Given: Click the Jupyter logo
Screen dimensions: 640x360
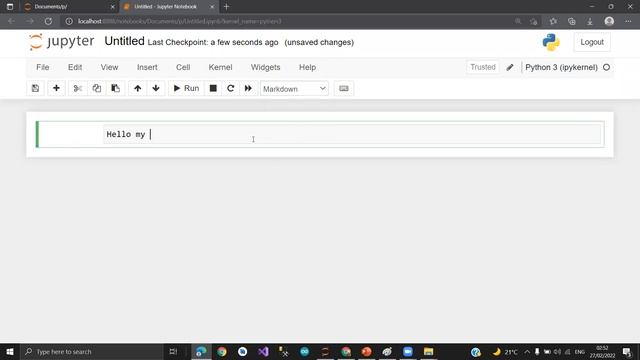Looking at the screenshot, I should pyautogui.click(x=62, y=42).
